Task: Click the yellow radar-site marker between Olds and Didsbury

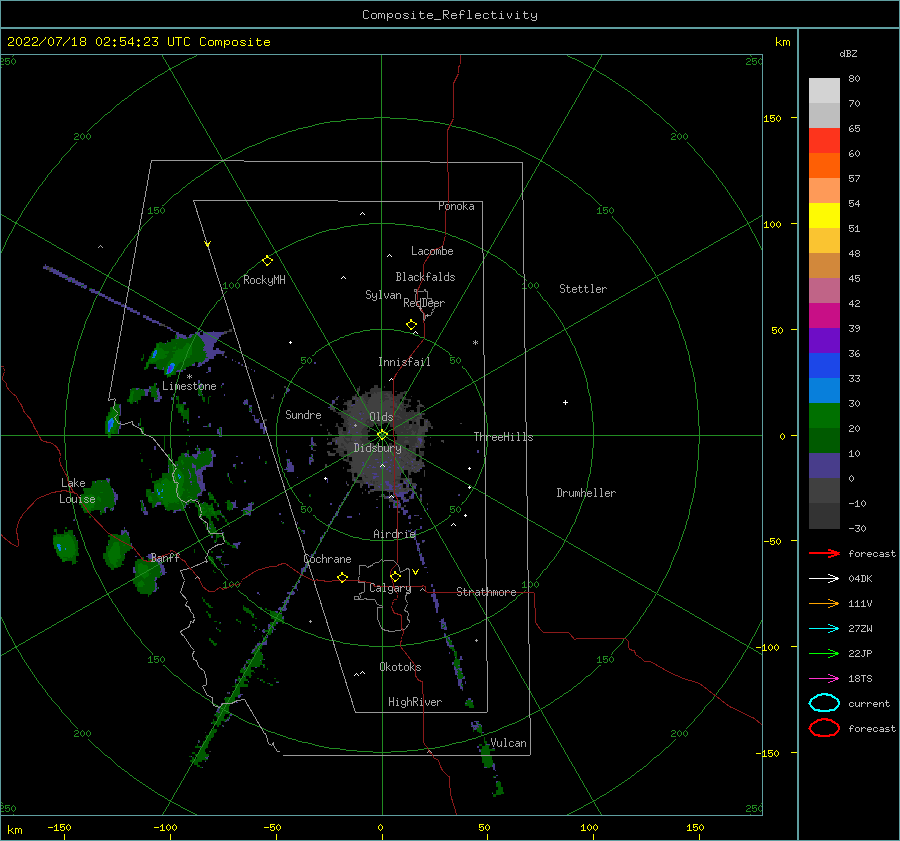Action: (382, 435)
